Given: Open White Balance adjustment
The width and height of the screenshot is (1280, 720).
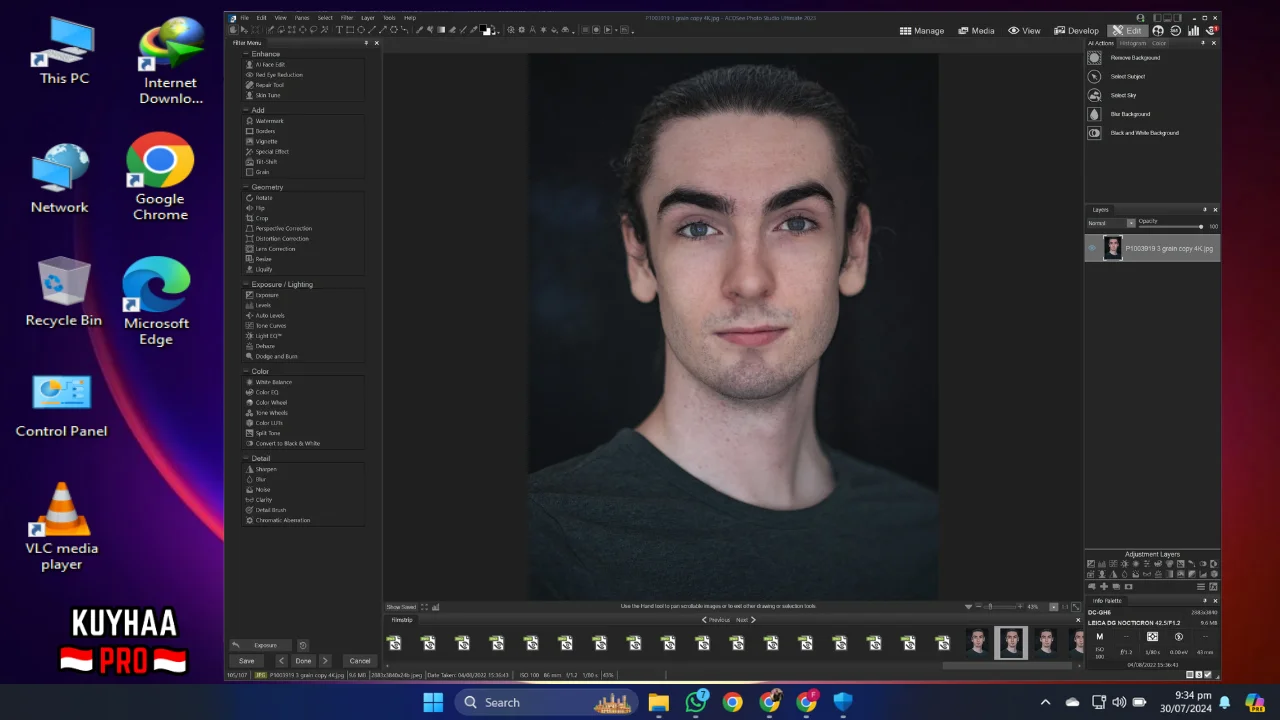Looking at the screenshot, I should (273, 382).
